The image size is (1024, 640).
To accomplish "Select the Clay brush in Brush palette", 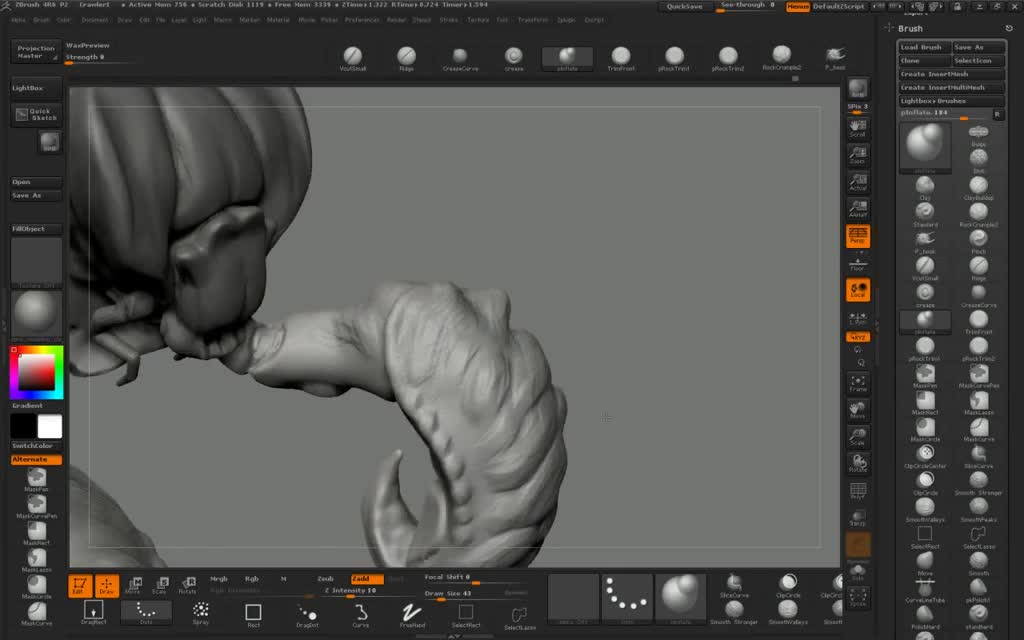I will point(925,188).
